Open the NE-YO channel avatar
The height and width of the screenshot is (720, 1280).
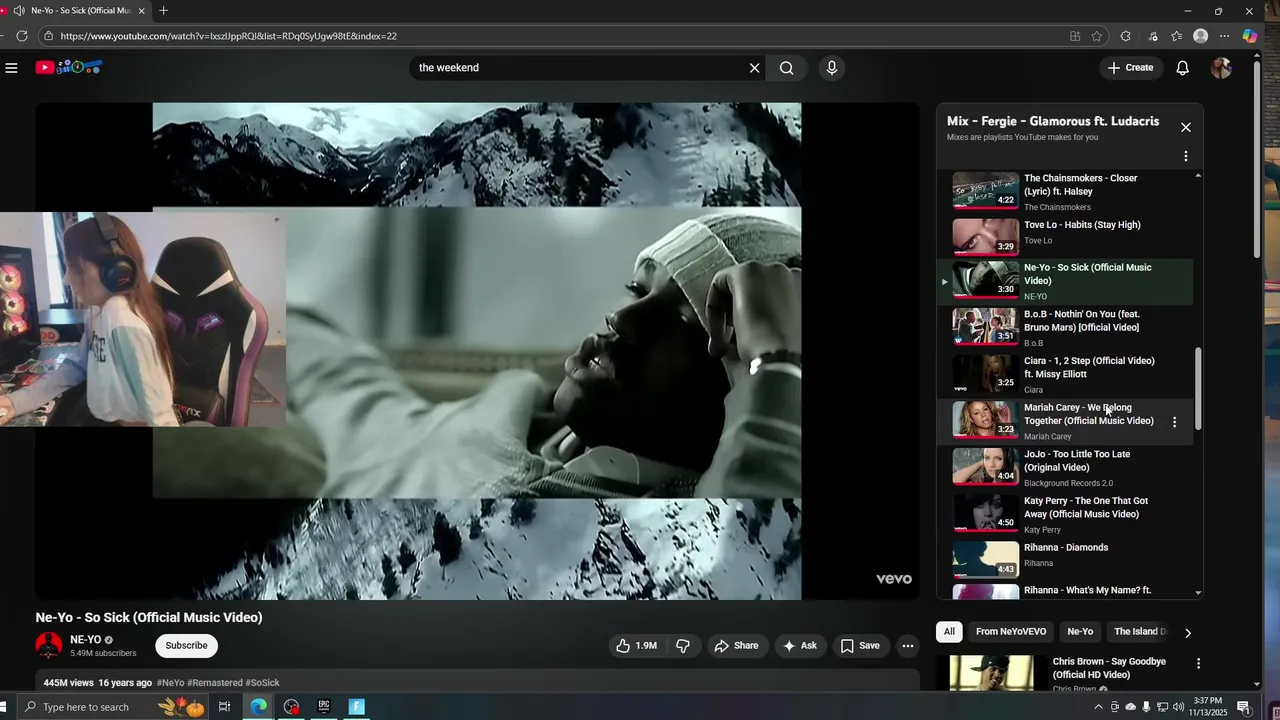[49, 646]
